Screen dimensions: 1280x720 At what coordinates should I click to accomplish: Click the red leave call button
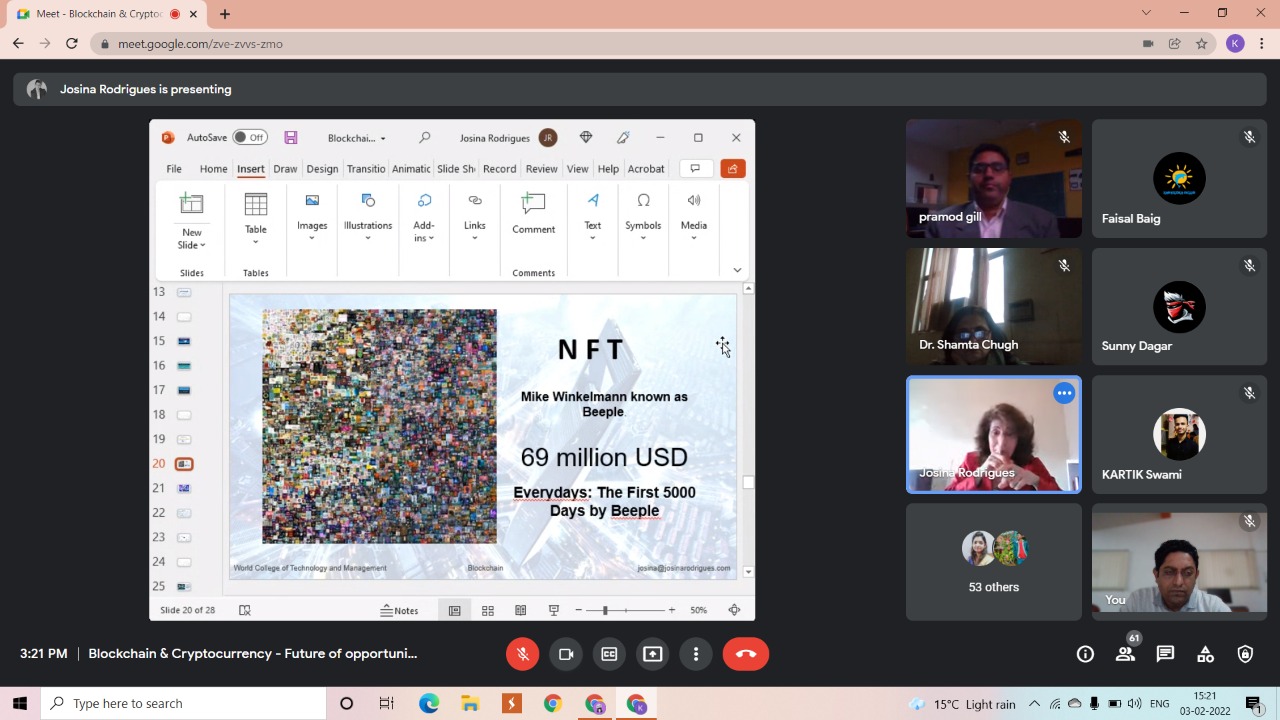click(x=745, y=654)
